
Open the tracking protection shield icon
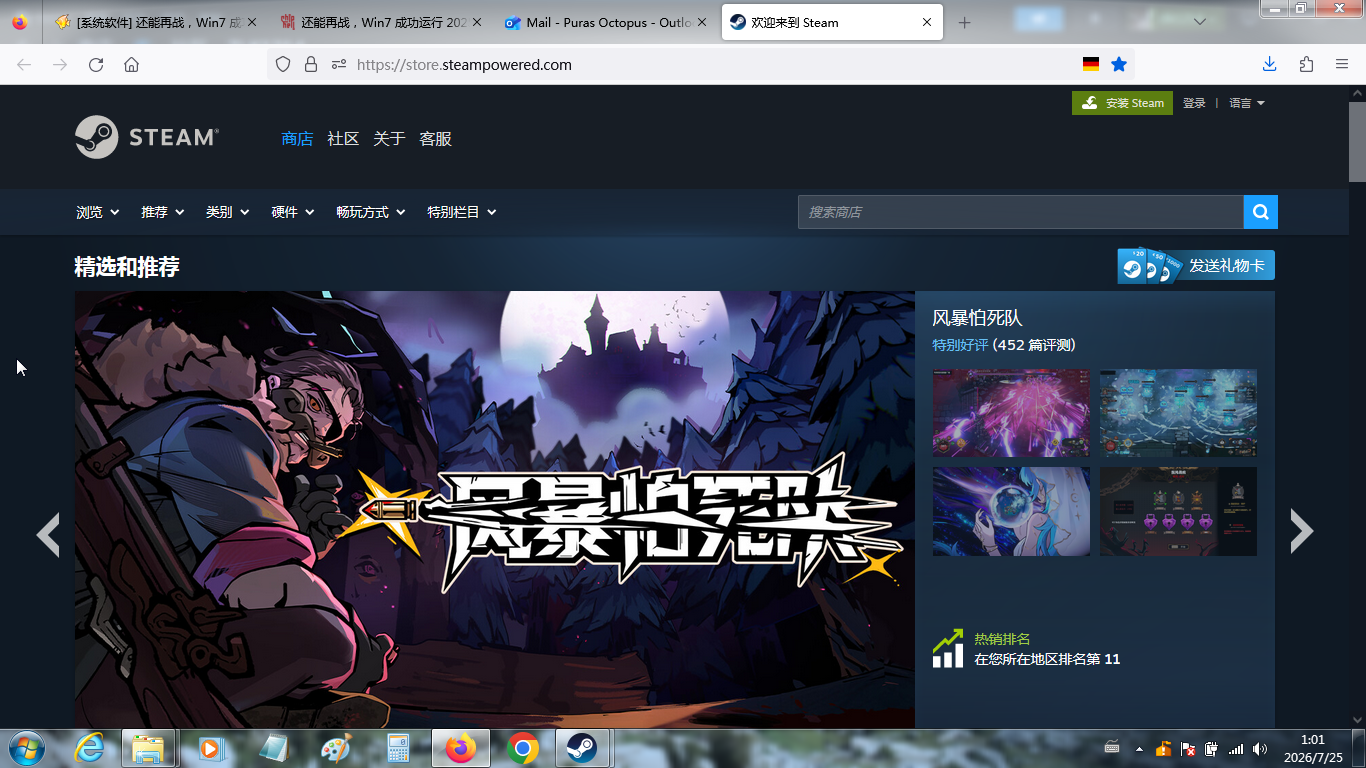[283, 64]
